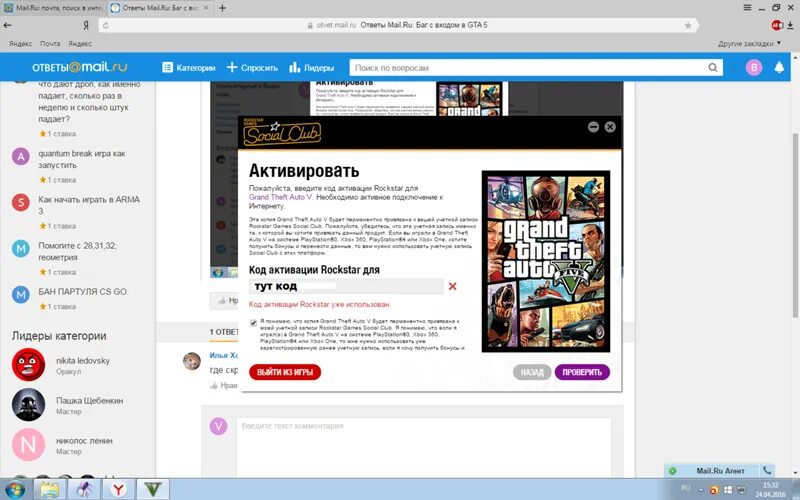This screenshot has width=800, height=500.
Task: Open the Яндекс bookmark, first in bar
Action: (20, 44)
